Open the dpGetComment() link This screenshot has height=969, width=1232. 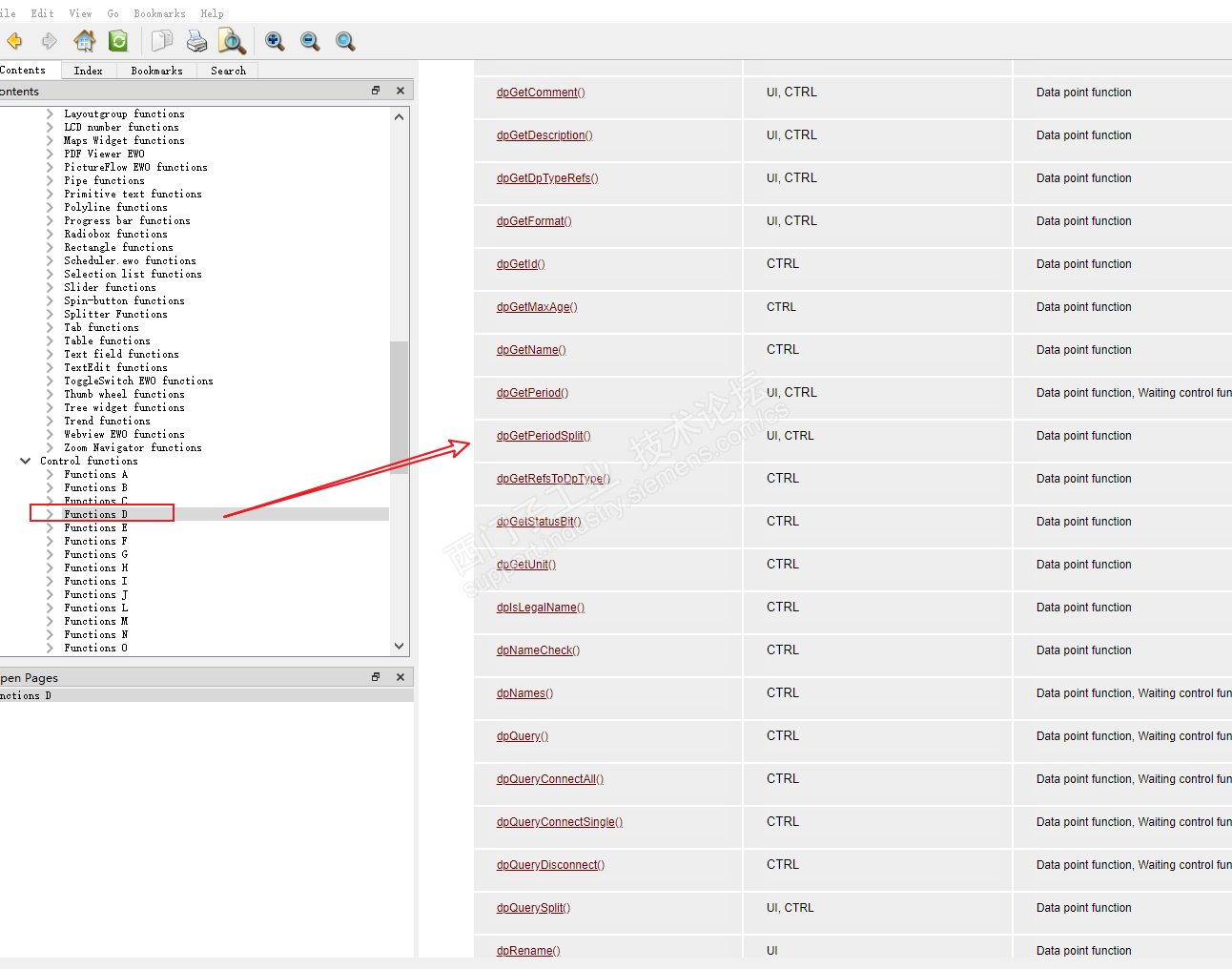[x=541, y=93]
